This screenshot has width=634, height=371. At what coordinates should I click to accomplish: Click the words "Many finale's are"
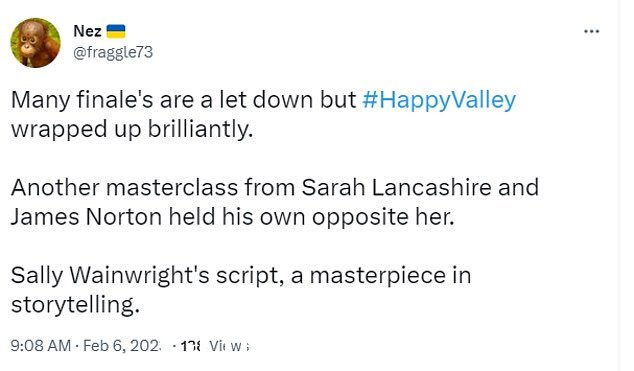click(102, 100)
